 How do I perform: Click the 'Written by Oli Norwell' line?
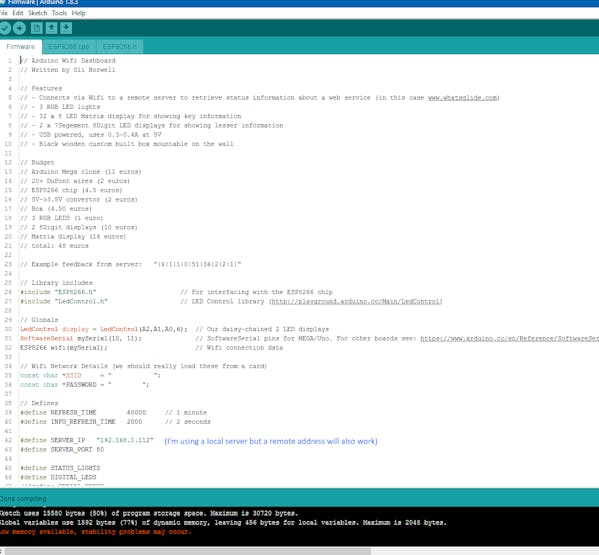pyautogui.click(x=68, y=70)
